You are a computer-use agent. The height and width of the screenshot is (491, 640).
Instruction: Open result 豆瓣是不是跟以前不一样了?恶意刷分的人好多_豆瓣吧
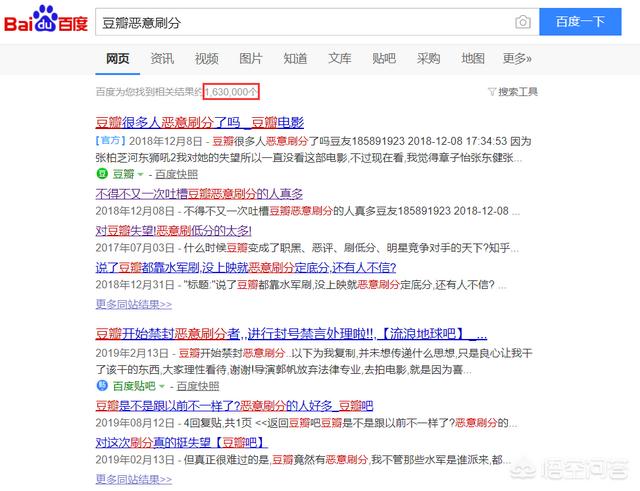tap(234, 405)
